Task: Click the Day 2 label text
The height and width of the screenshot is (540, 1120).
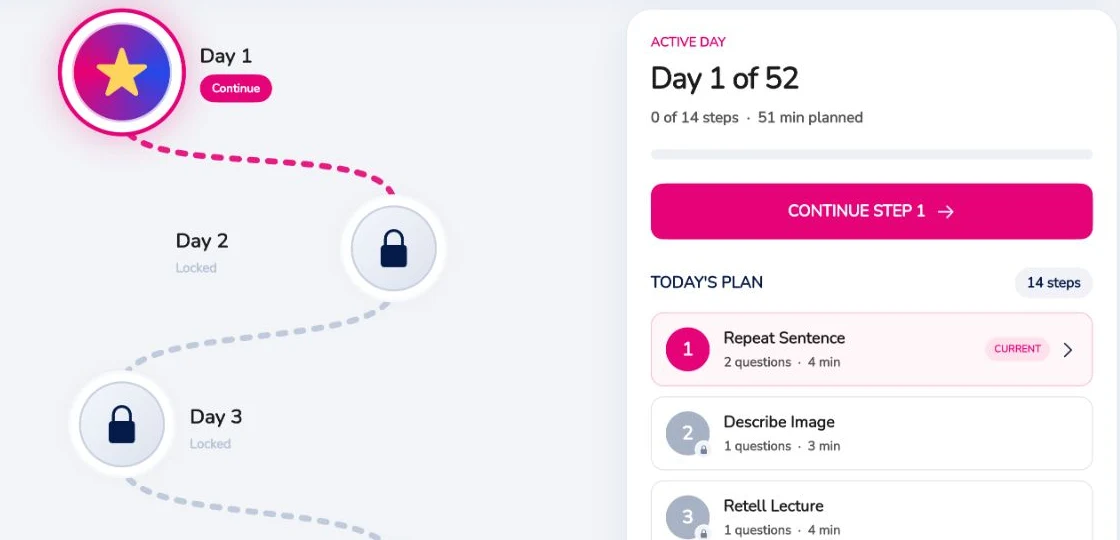Action: click(202, 241)
